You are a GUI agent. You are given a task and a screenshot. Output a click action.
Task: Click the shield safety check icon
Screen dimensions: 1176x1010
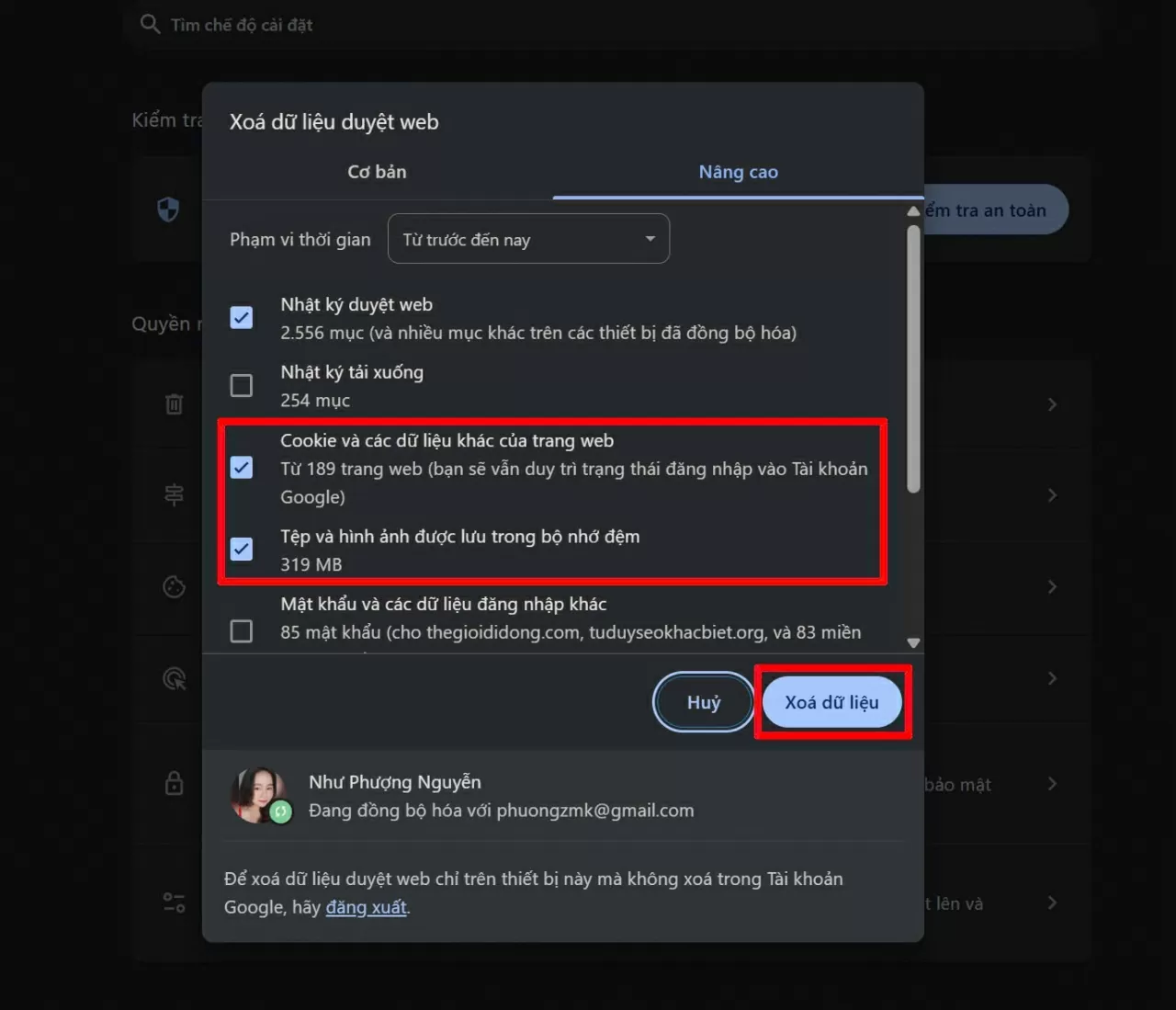click(168, 209)
